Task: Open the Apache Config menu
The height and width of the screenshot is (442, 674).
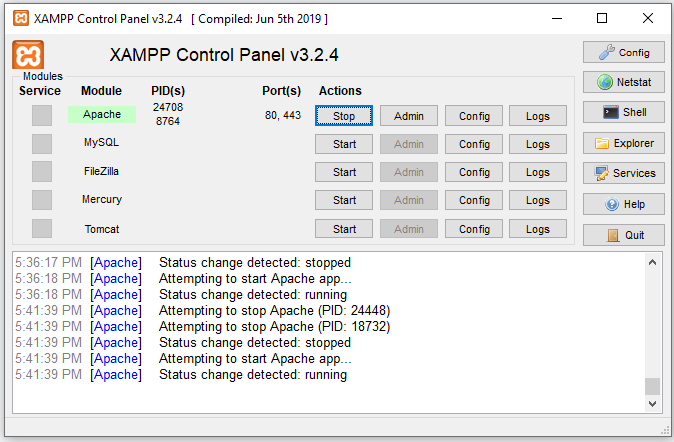Action: point(474,116)
